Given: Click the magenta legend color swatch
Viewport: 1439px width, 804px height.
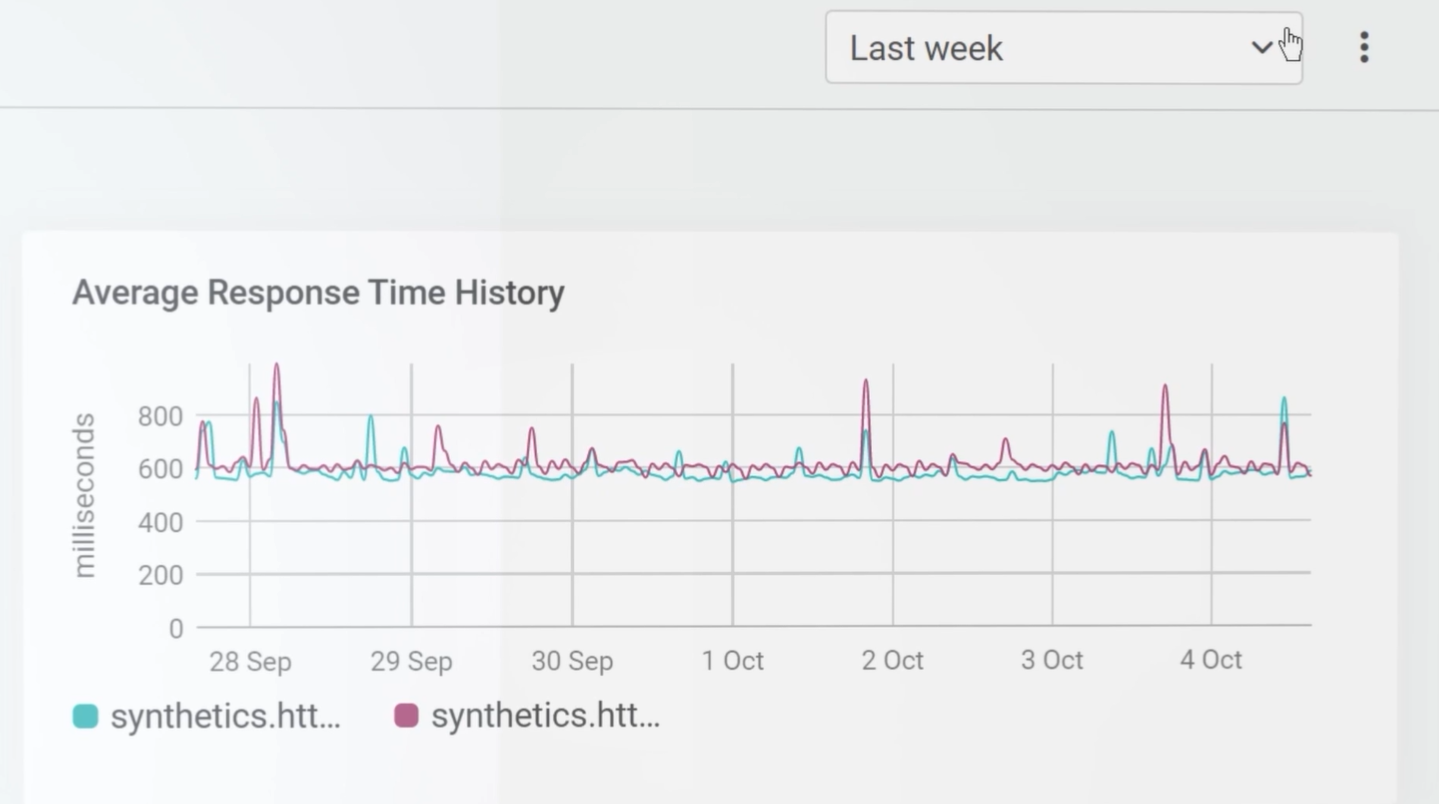Looking at the screenshot, I should [406, 716].
